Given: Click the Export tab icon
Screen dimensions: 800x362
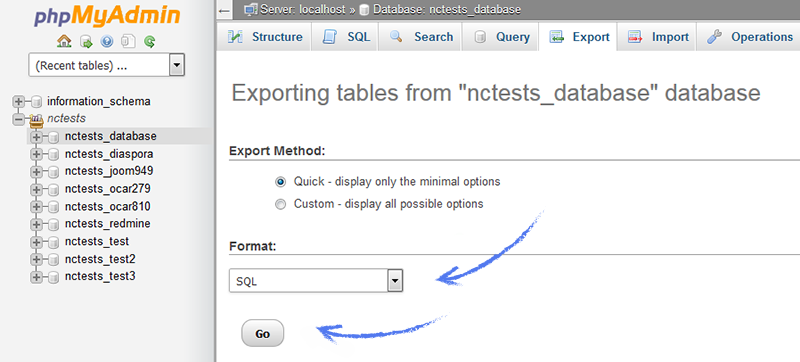Looking at the screenshot, I should [x=556, y=37].
